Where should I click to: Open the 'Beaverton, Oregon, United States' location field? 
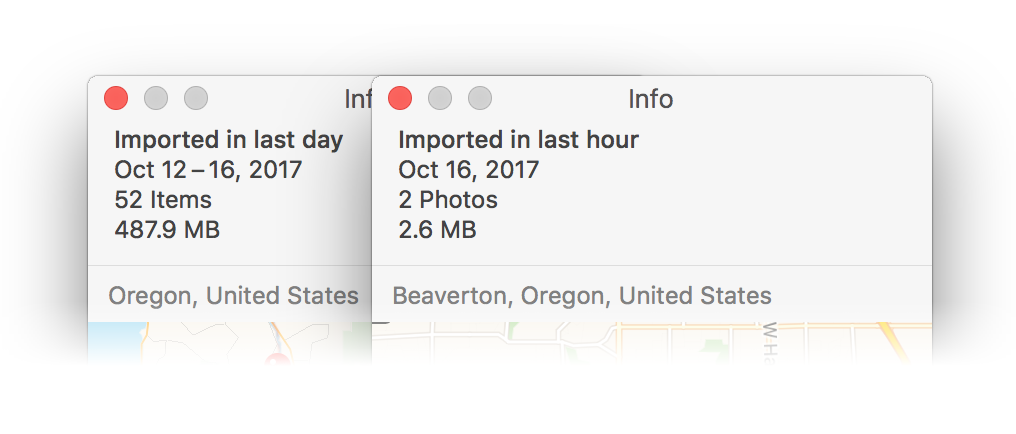tap(582, 296)
